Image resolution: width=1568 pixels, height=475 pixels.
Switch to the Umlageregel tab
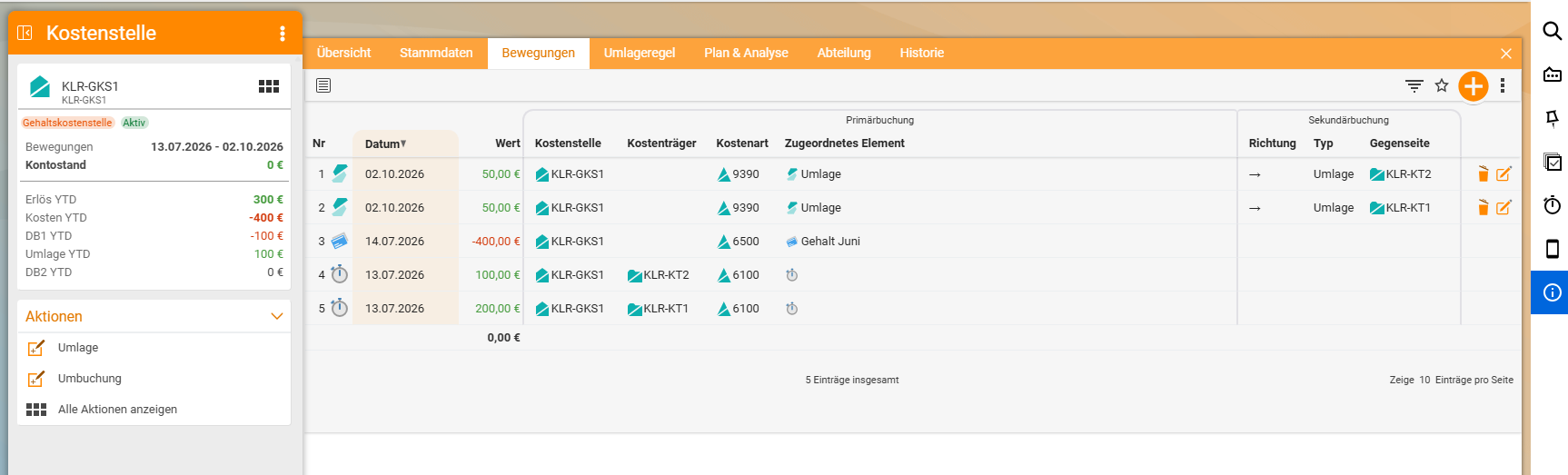[x=640, y=53]
